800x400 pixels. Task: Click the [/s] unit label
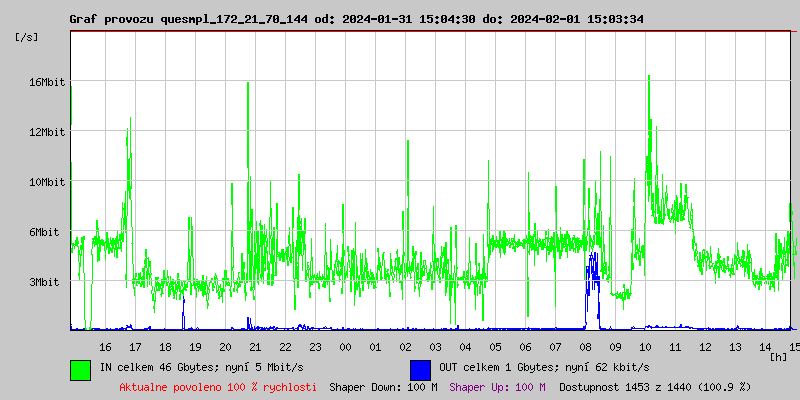[x=27, y=37]
